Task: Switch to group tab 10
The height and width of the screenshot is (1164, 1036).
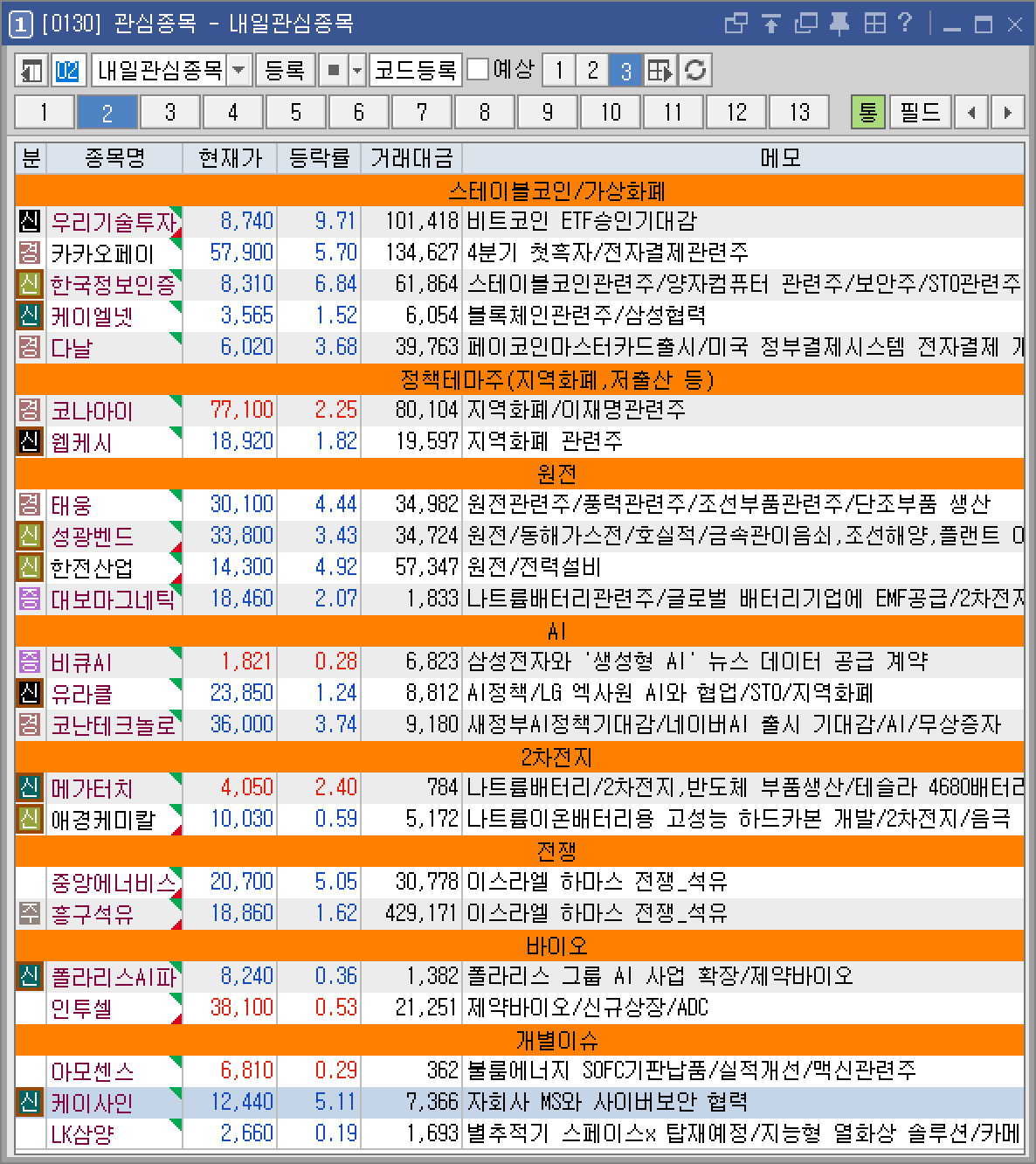Action: pos(611,112)
